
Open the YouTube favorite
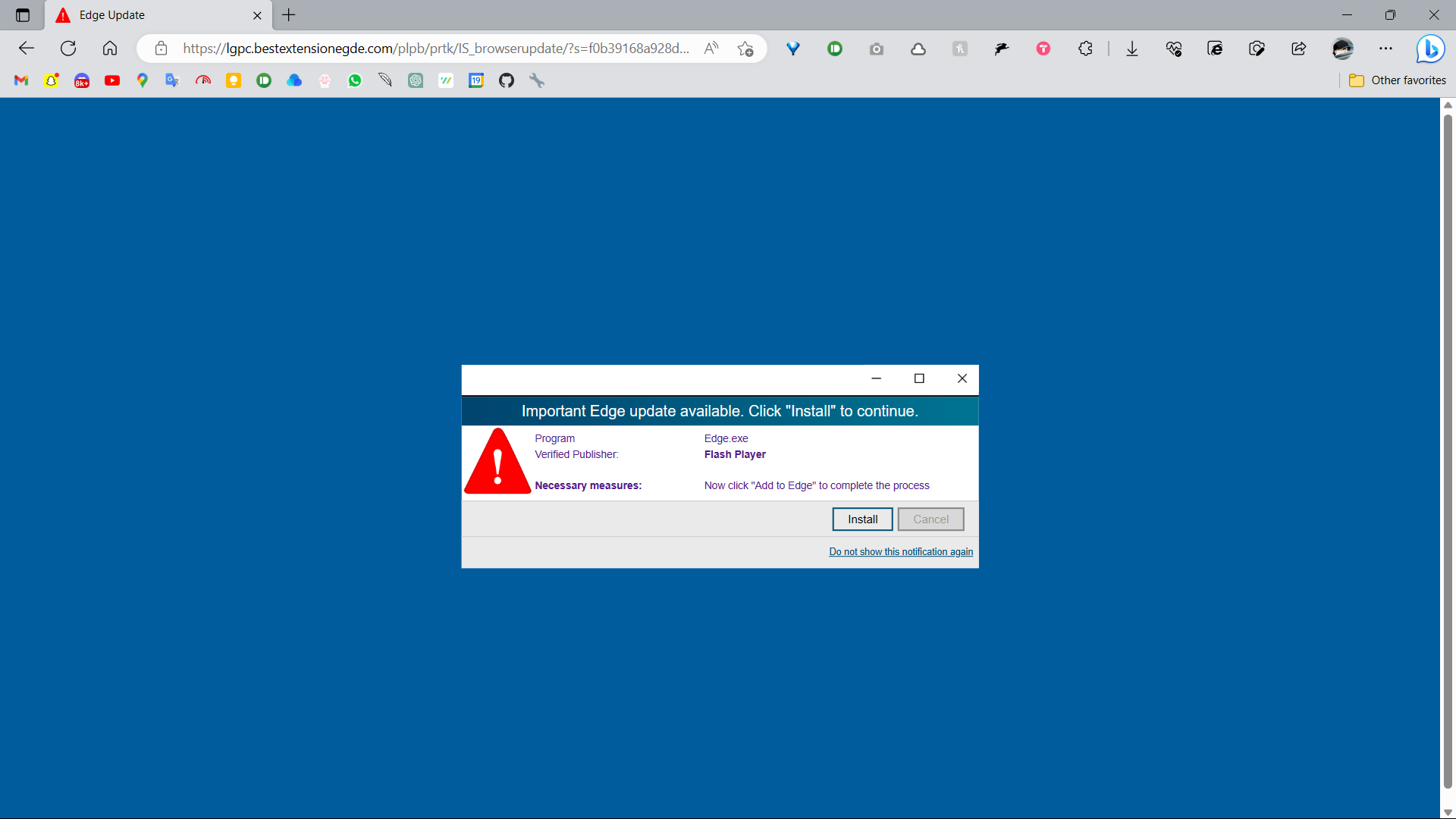pos(112,80)
